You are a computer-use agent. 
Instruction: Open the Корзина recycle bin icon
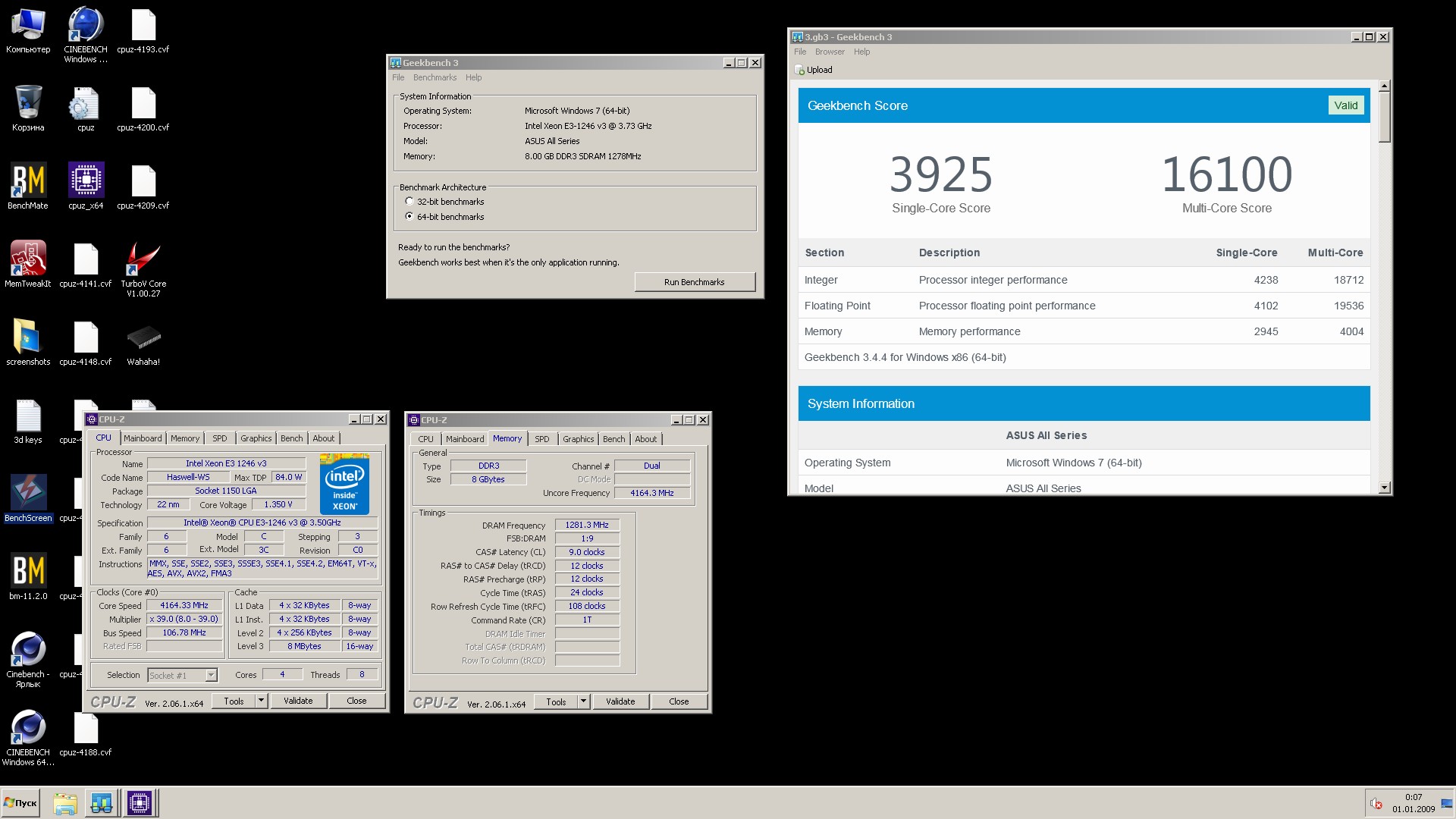click(28, 108)
